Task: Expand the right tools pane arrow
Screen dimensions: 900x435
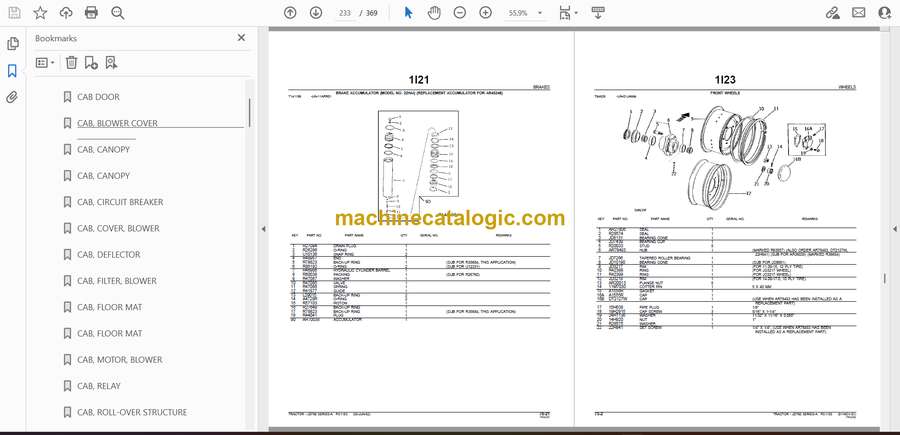Action: click(894, 229)
